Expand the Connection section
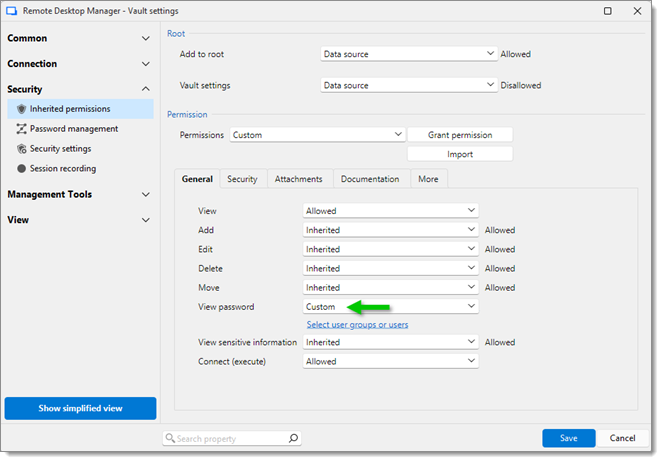The image size is (662, 462). (x=146, y=64)
